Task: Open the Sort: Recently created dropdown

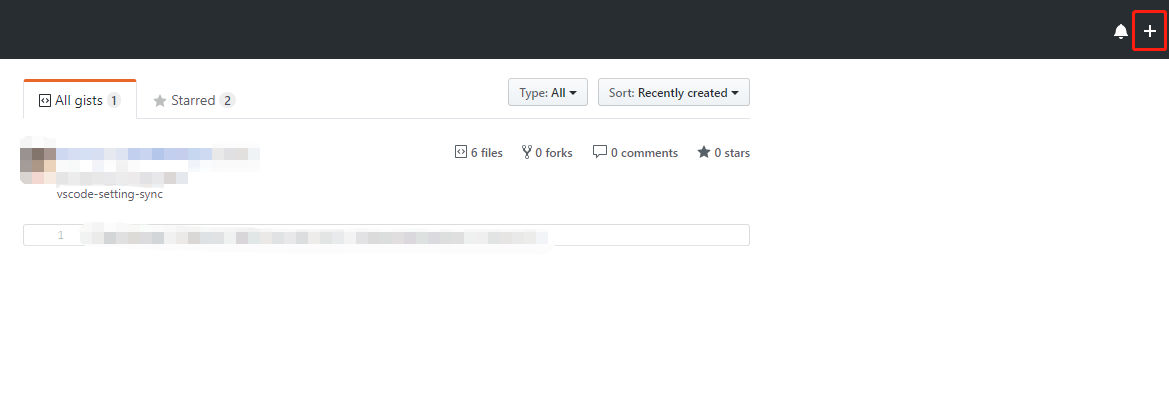Action: [673, 93]
